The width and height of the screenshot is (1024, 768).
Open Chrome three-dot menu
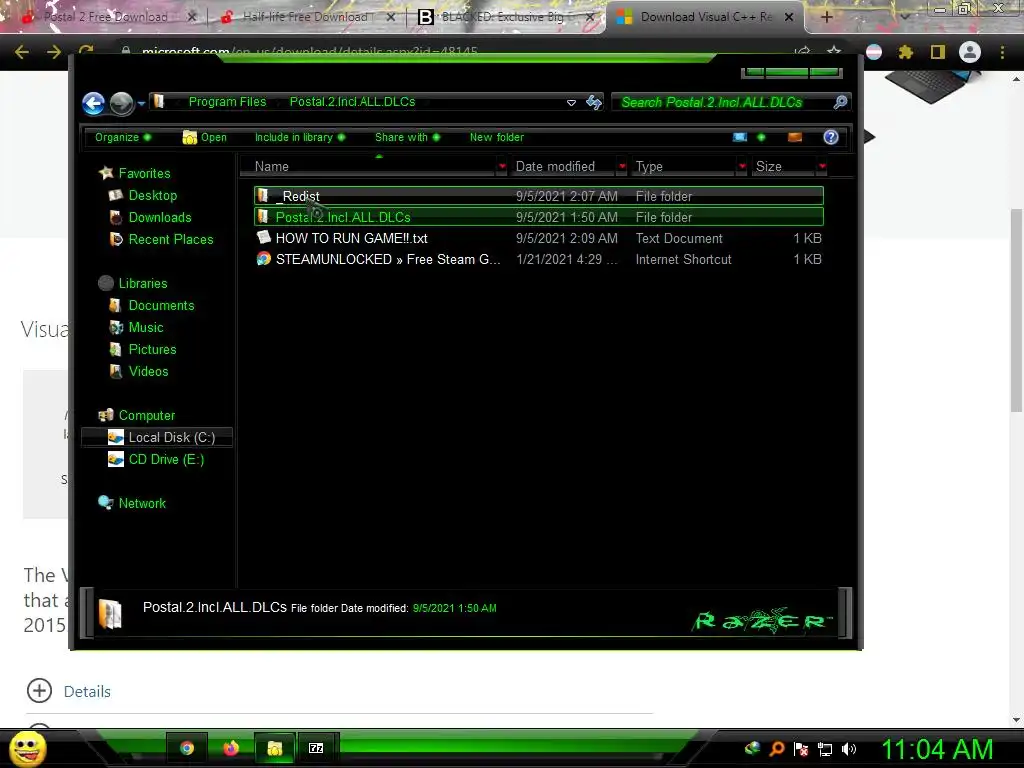(1002, 52)
